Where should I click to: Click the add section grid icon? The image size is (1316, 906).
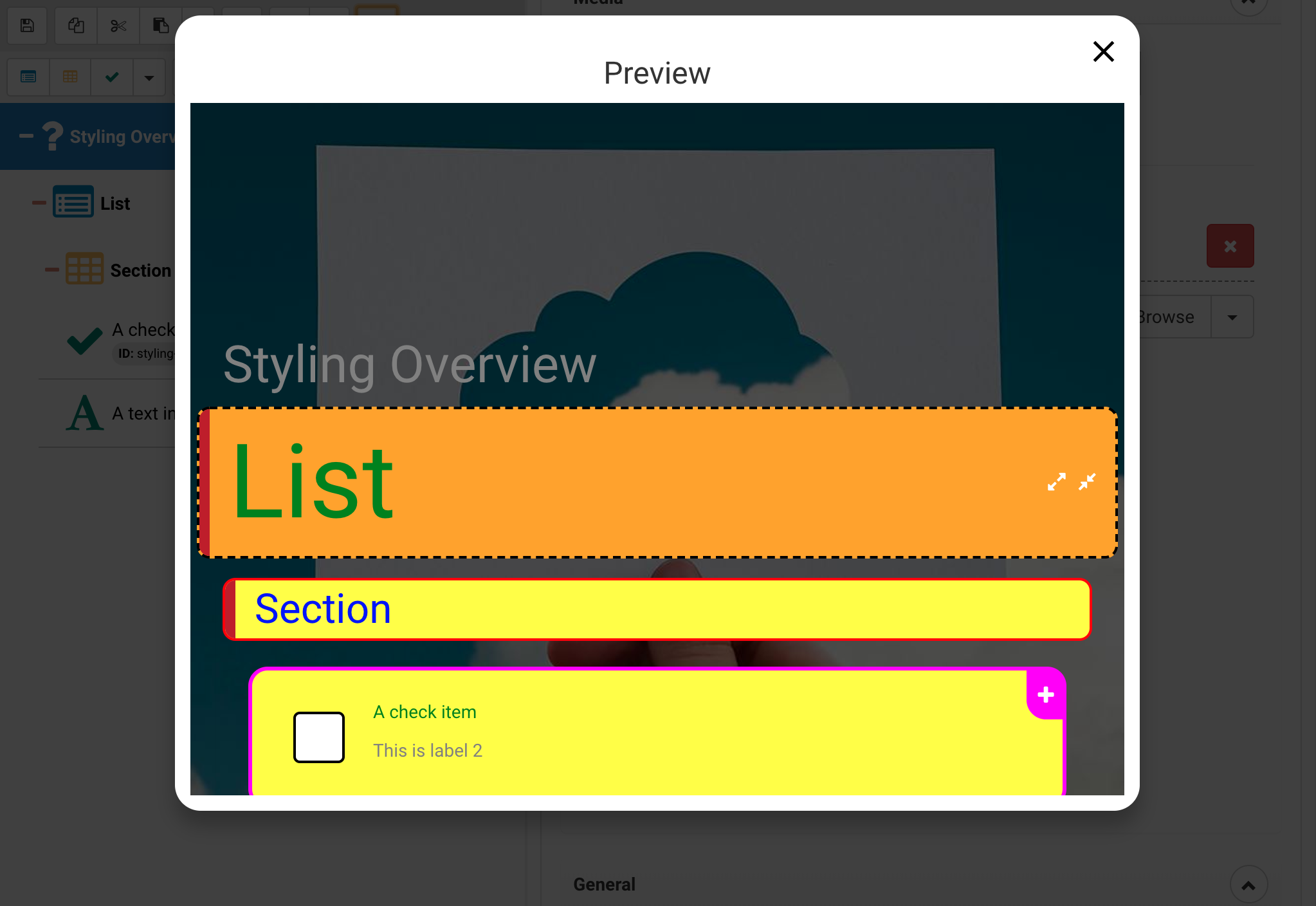pyautogui.click(x=70, y=77)
